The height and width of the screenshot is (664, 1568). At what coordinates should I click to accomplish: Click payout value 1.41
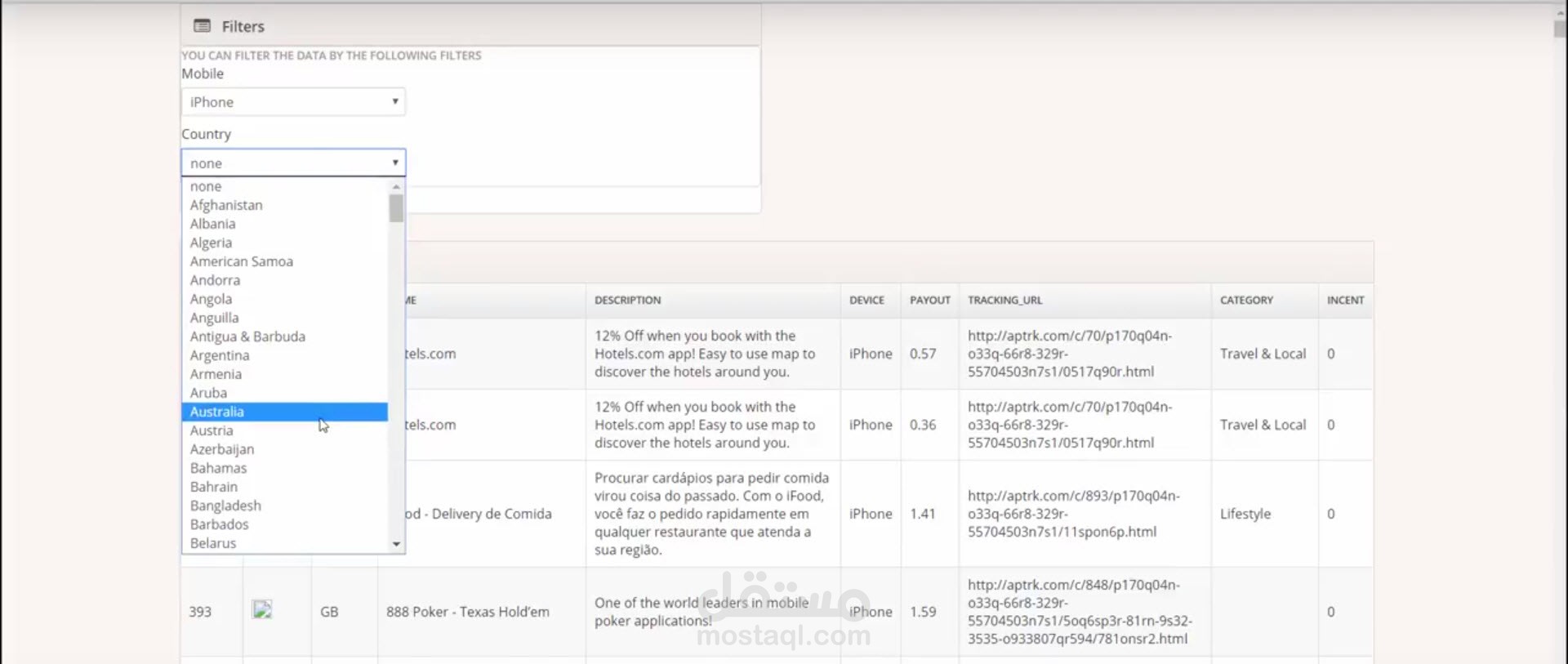pyautogui.click(x=923, y=514)
